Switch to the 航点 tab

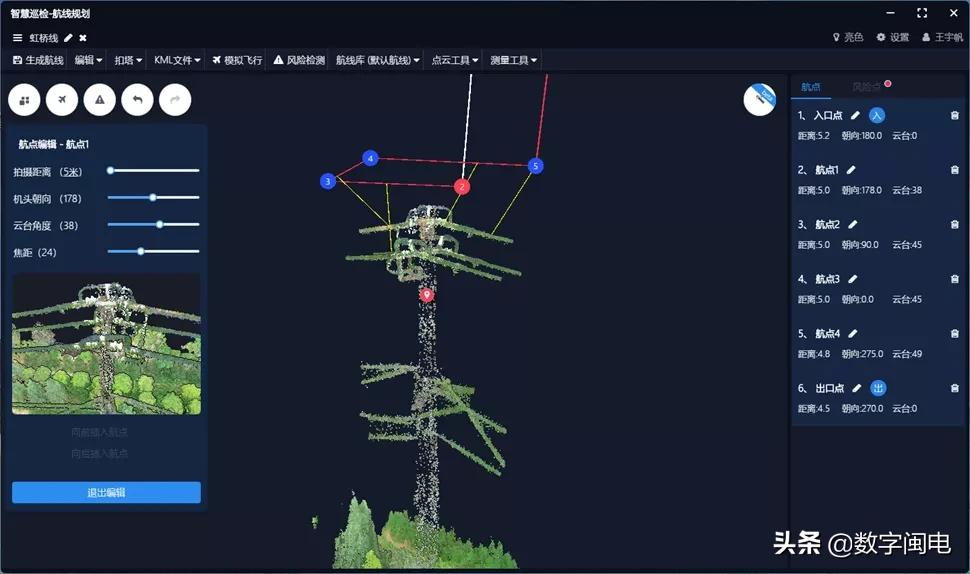[810, 87]
